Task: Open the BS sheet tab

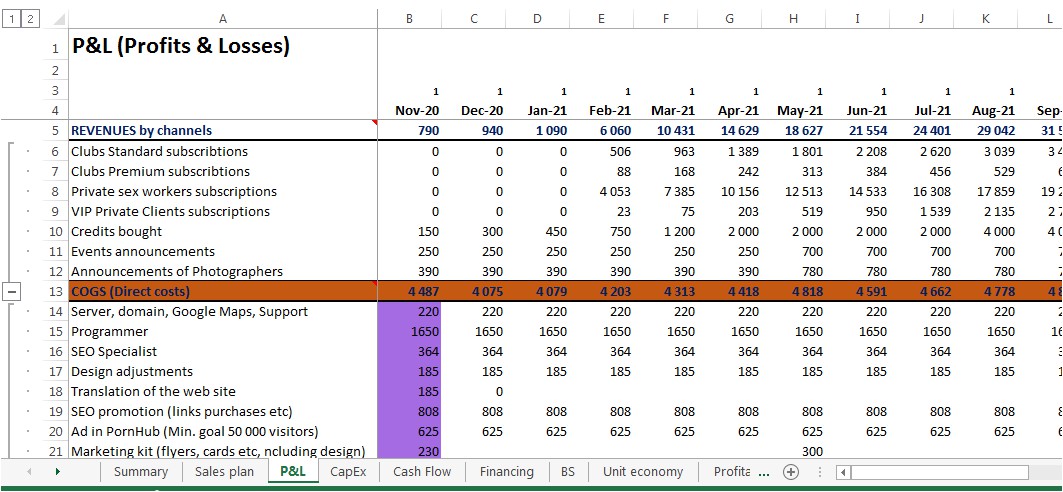Action: pyautogui.click(x=568, y=472)
